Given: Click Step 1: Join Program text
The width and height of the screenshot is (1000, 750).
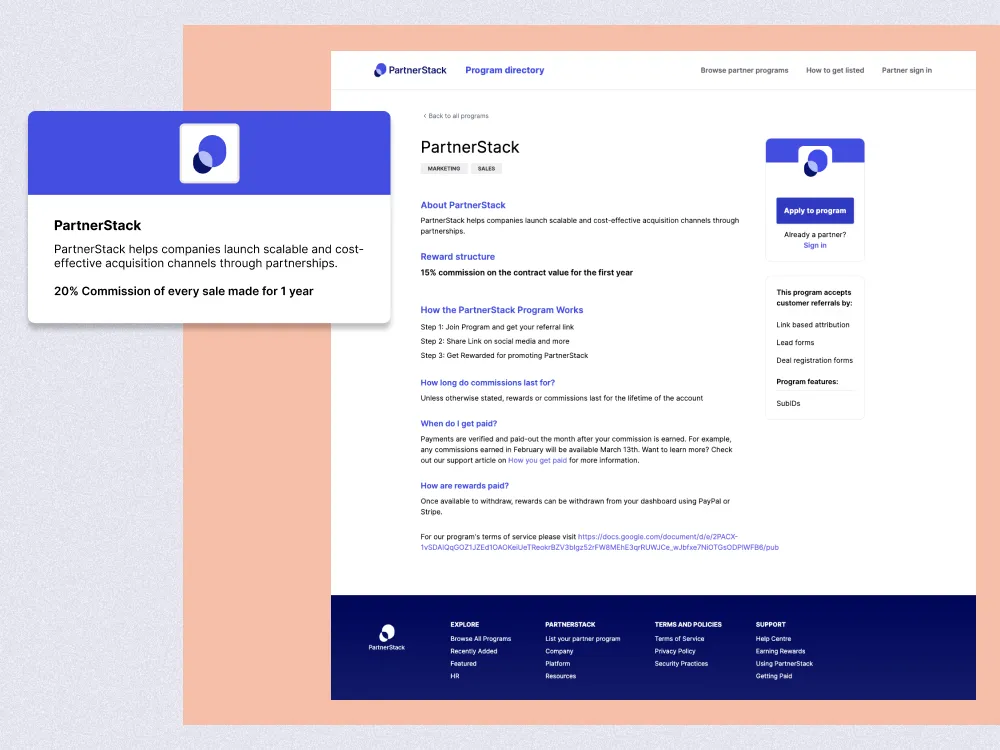Looking at the screenshot, I should pyautogui.click(x=497, y=327).
